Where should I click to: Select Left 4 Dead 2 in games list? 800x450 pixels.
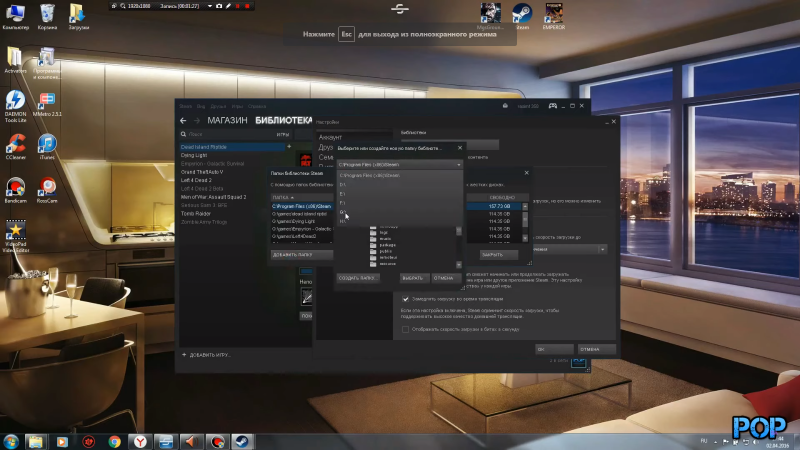coord(196,180)
